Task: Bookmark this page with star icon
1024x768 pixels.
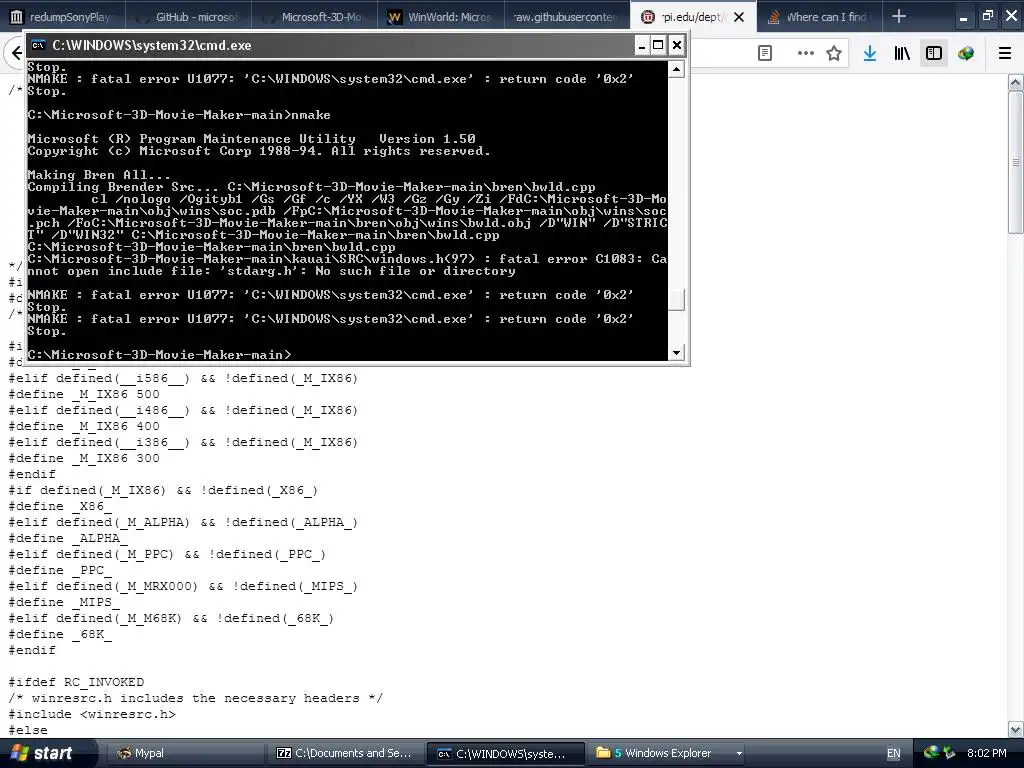Action: point(833,53)
